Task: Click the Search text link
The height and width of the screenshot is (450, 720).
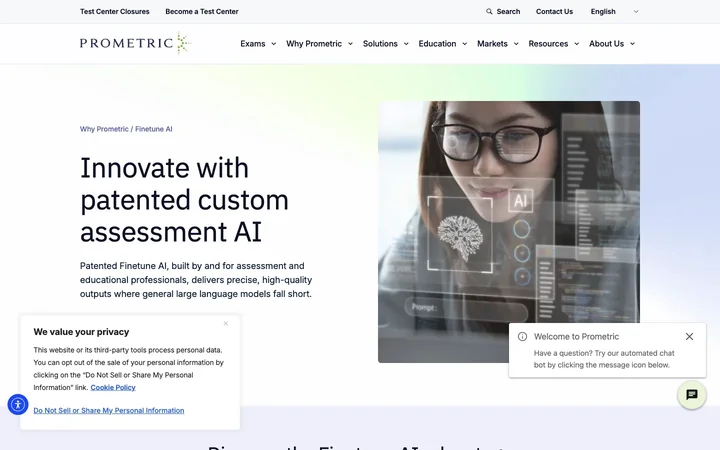Action: click(x=508, y=11)
